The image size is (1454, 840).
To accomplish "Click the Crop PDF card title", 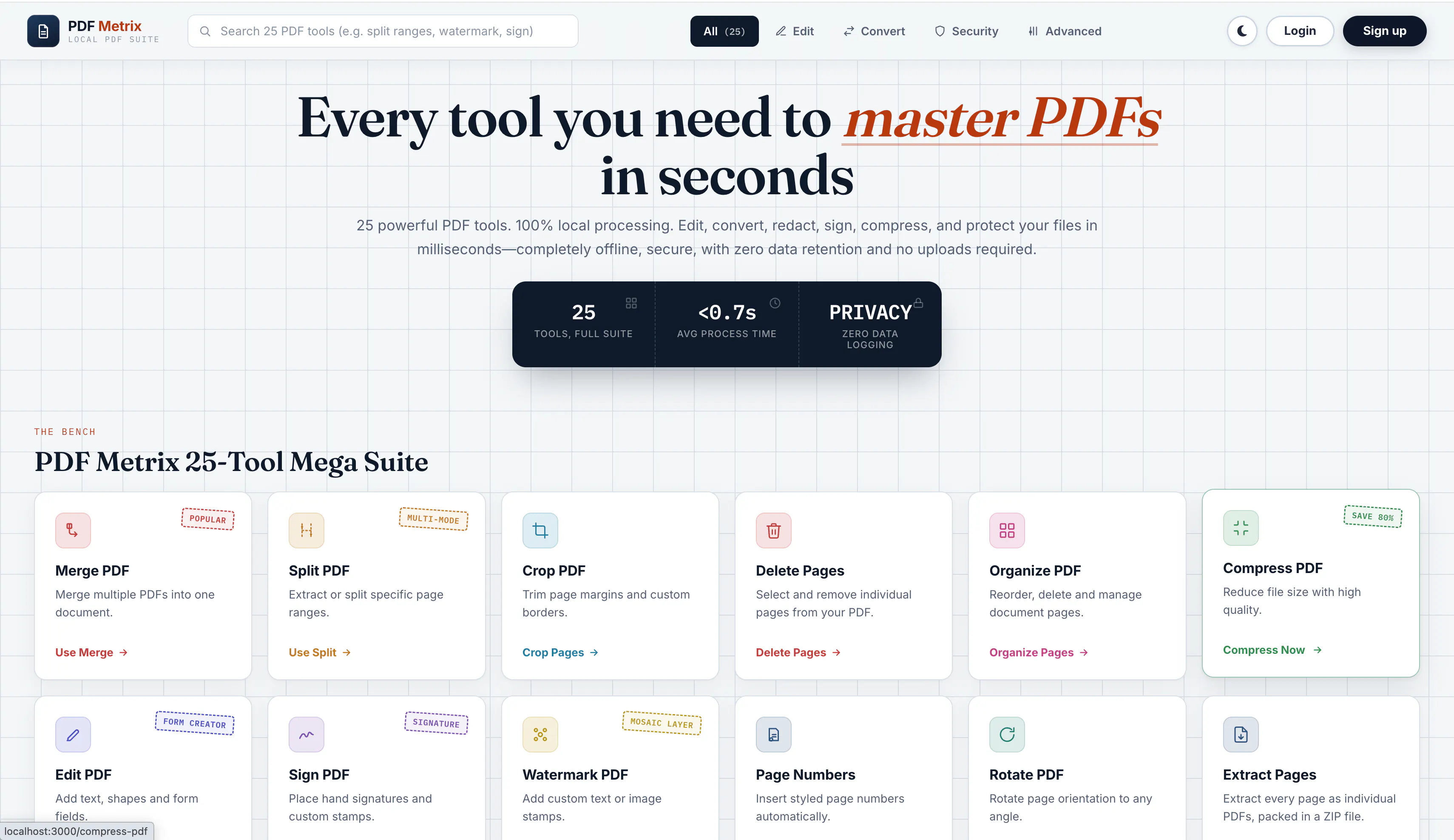I will tap(554, 570).
